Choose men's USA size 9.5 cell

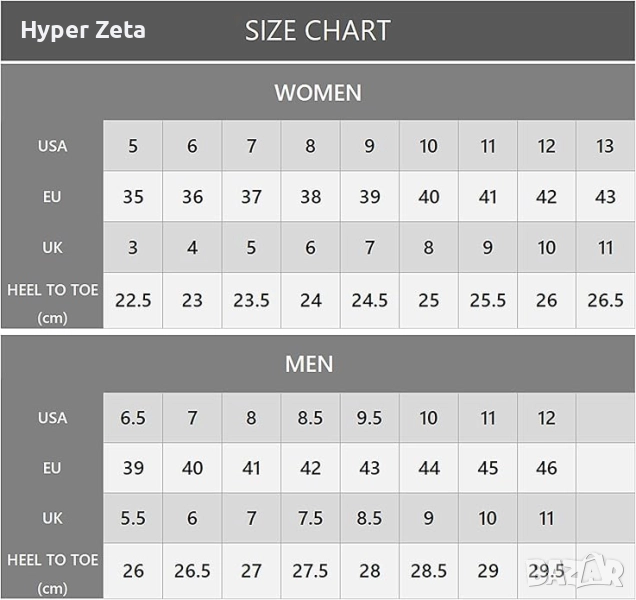(369, 418)
